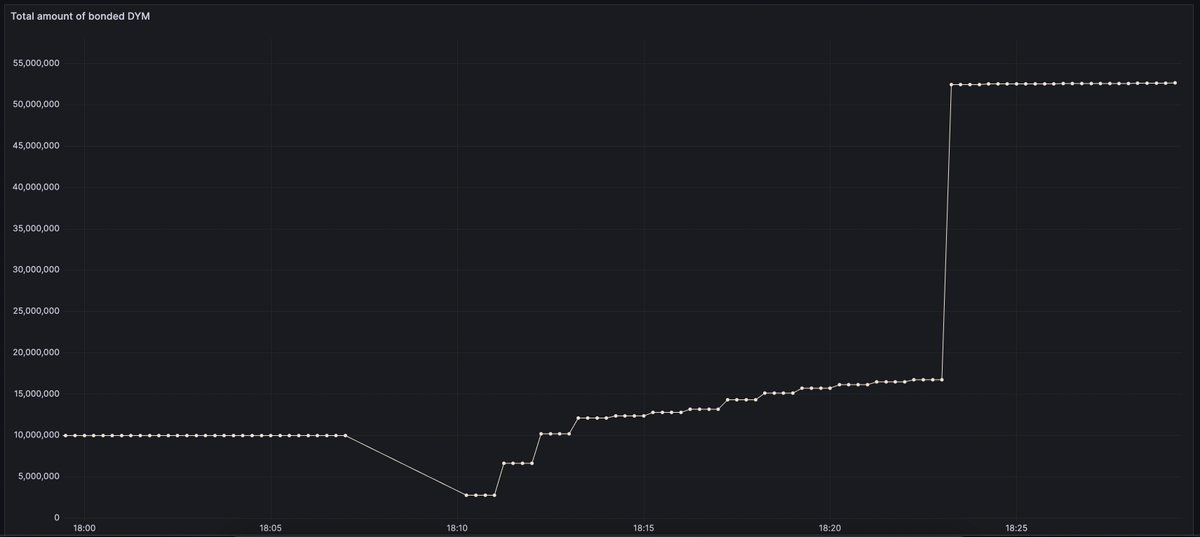Viewport: 1200px width, 537px height.
Task: Select the first low data point after the drop
Action: coord(467,495)
